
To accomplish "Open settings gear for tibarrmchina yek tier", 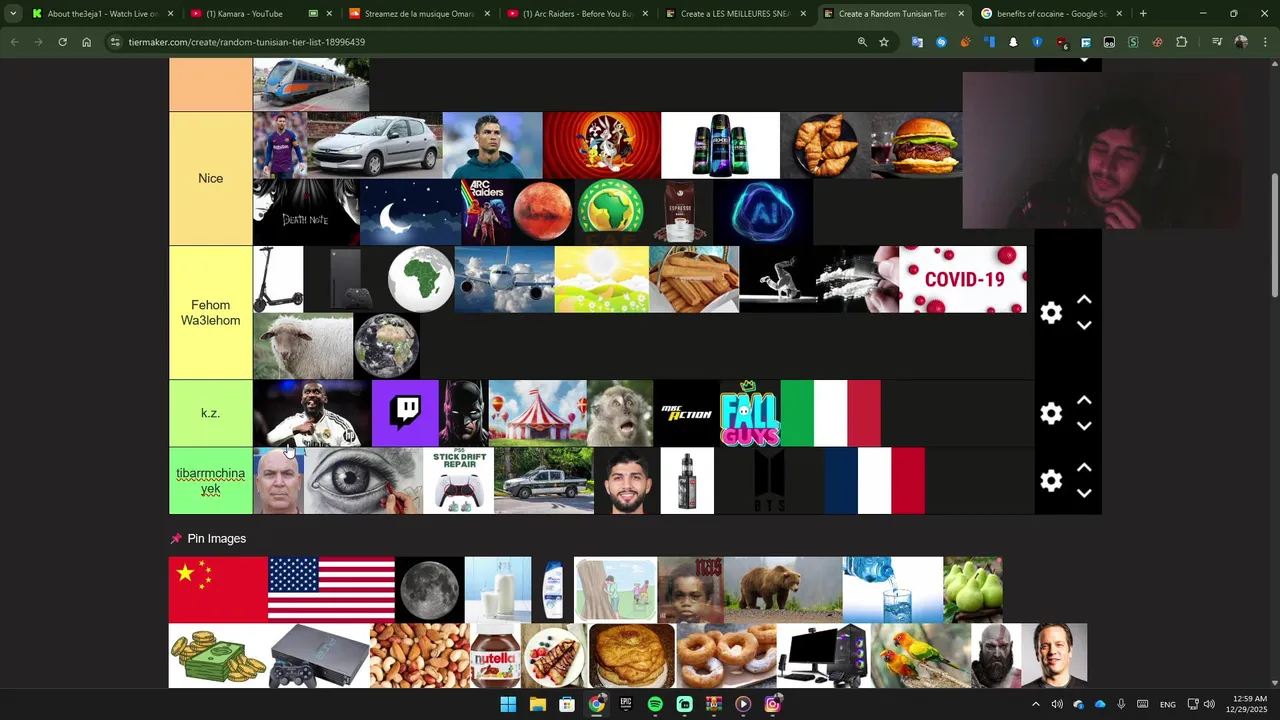I will coord(1051,481).
